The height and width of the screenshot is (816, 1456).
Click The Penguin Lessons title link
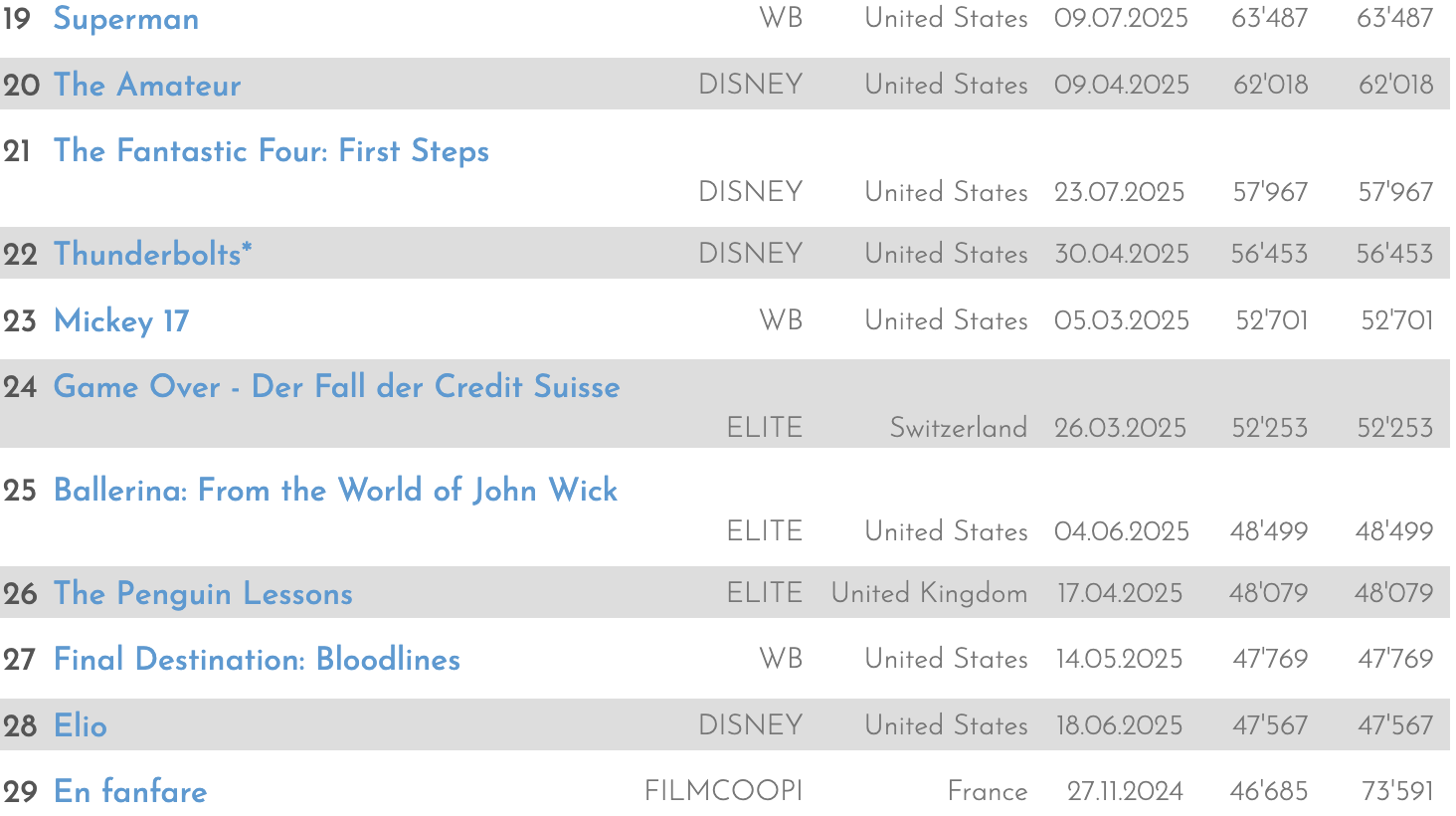point(203,593)
